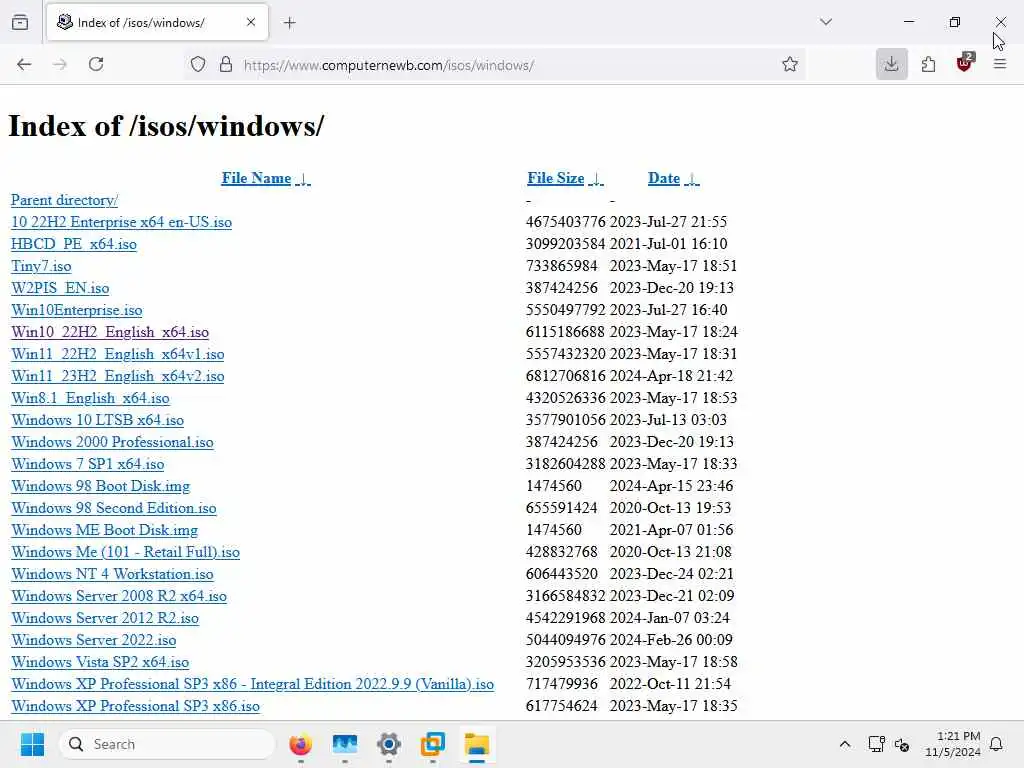This screenshot has width=1024, height=768.
Task: Open the notifications bell icon
Action: [x=996, y=744]
